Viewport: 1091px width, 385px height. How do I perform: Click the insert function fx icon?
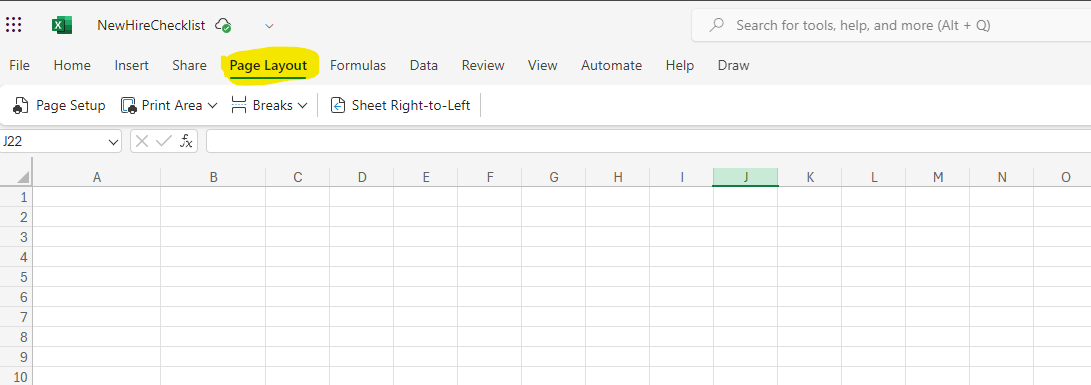186,141
